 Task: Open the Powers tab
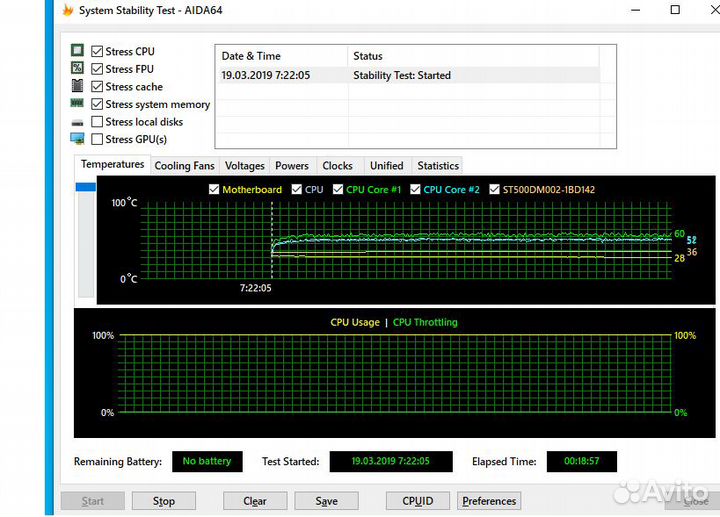[x=292, y=166]
